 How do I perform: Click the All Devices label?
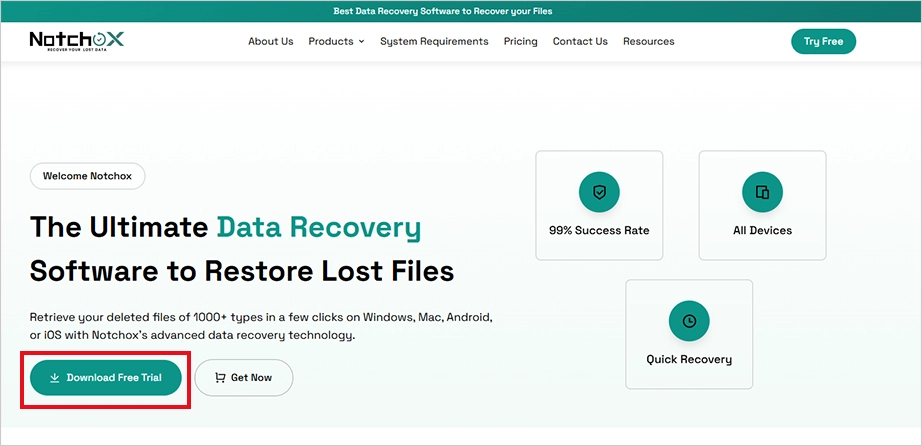point(762,231)
